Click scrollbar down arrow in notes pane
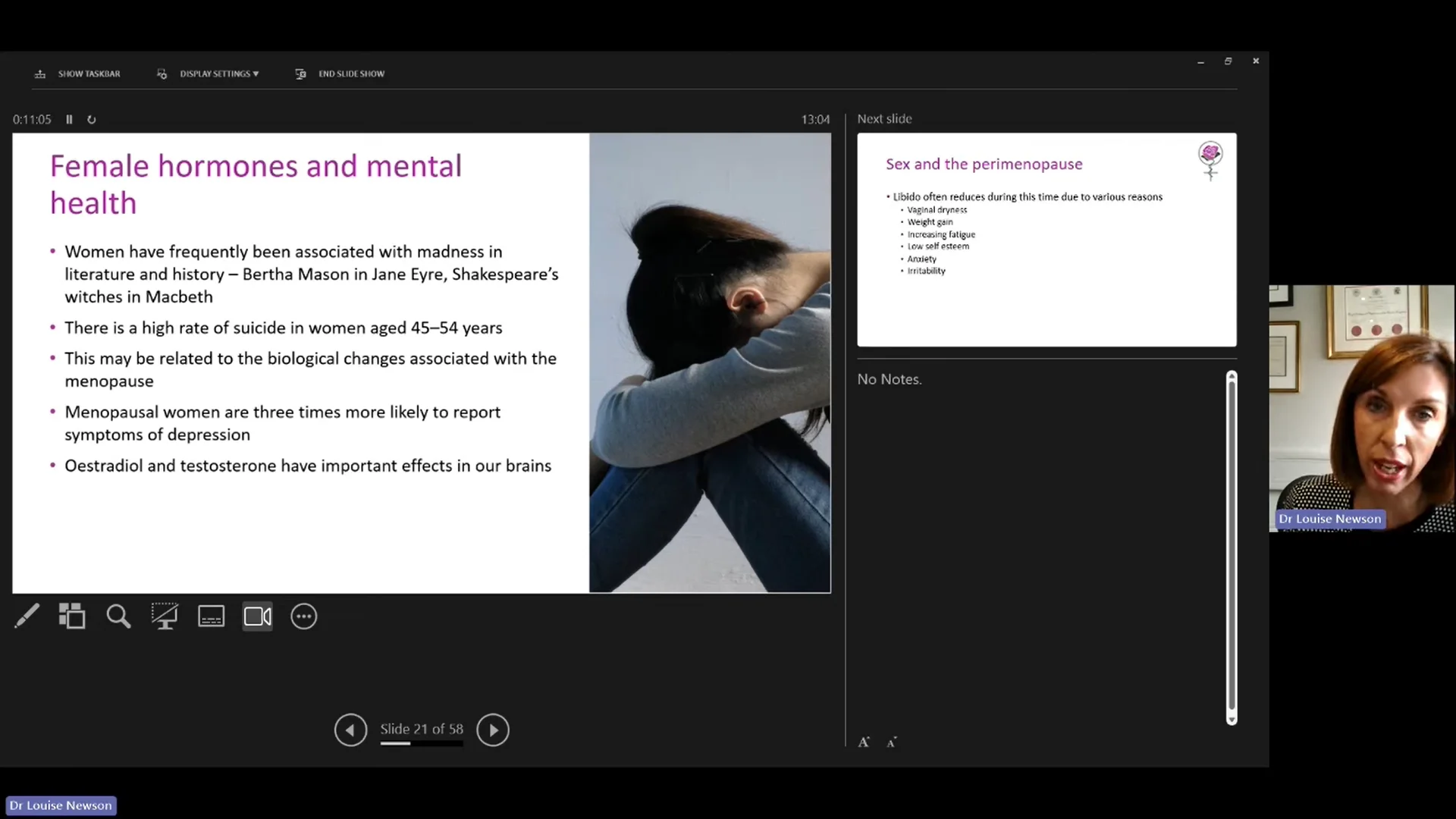The width and height of the screenshot is (1456, 819). pyautogui.click(x=1232, y=720)
